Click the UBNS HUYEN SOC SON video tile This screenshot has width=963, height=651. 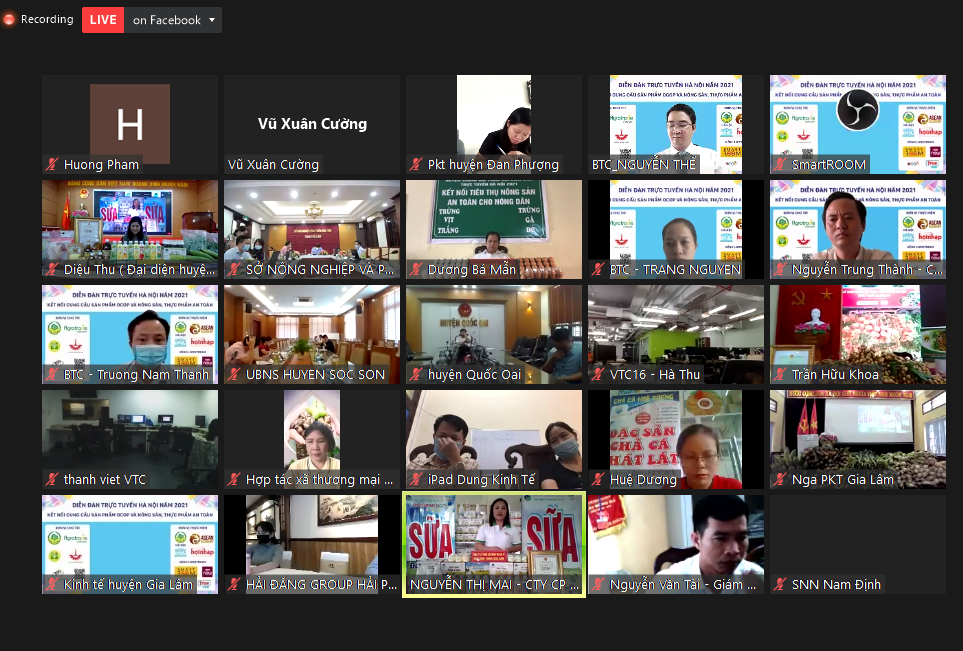[x=311, y=330]
